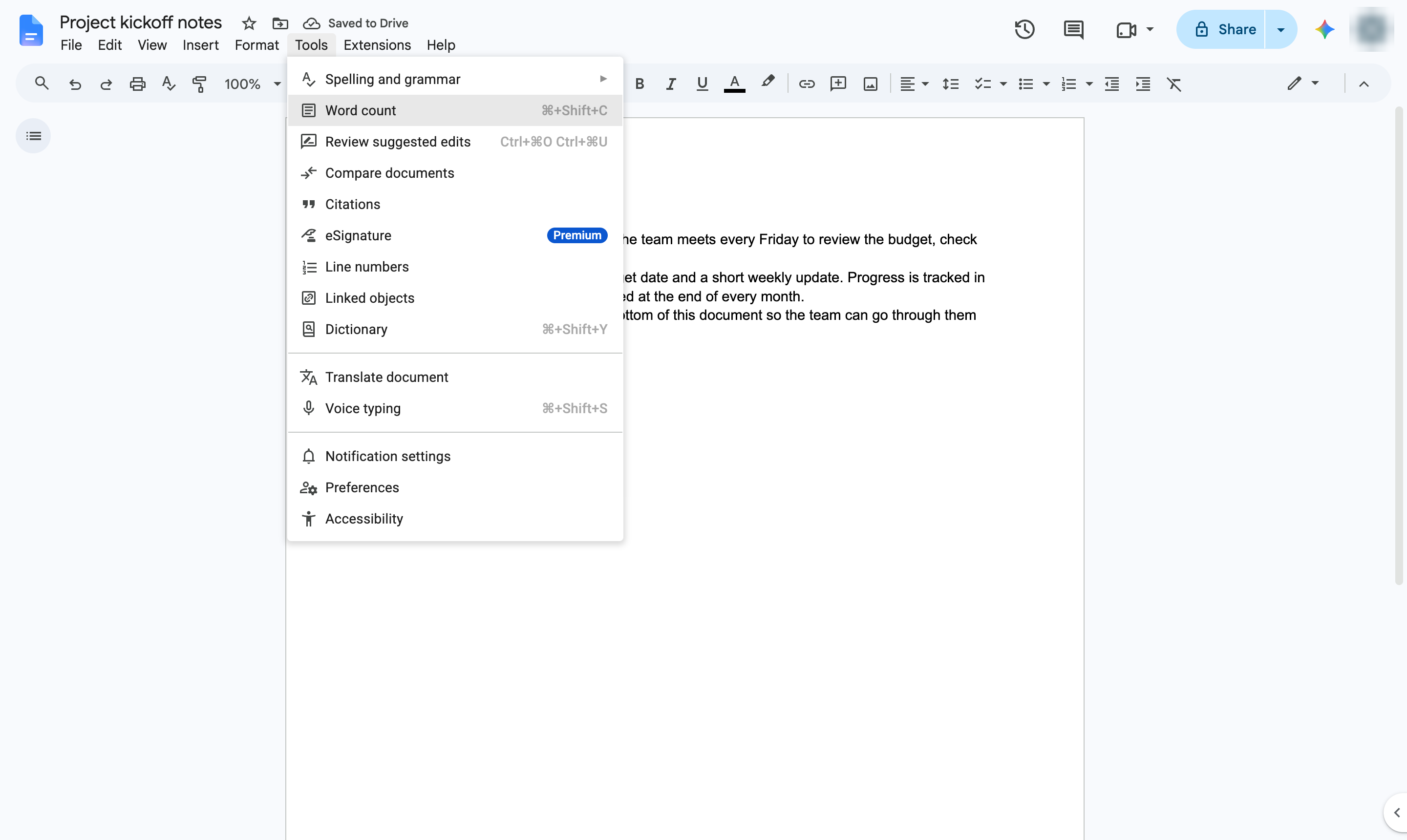The height and width of the screenshot is (840, 1407).
Task: Search the menus magnifier icon
Action: coord(42,84)
